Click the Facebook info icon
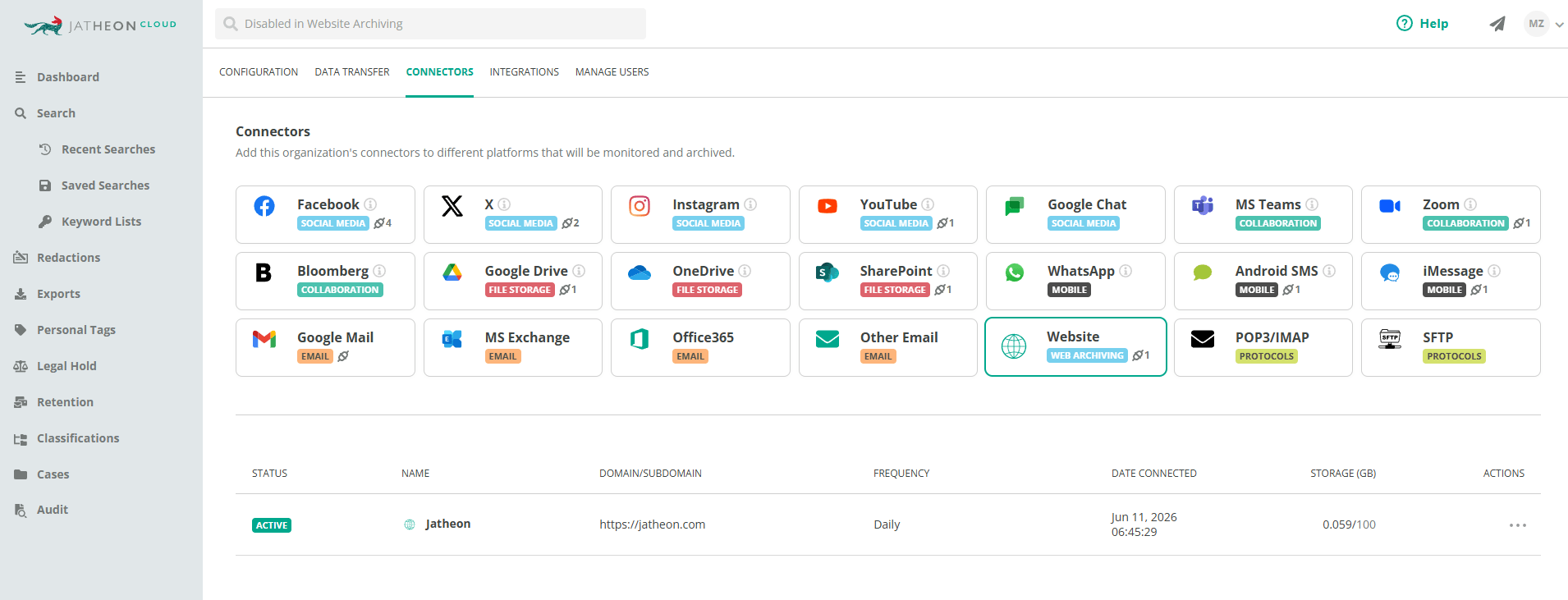Screen dimensions: 1568x600 [x=370, y=204]
